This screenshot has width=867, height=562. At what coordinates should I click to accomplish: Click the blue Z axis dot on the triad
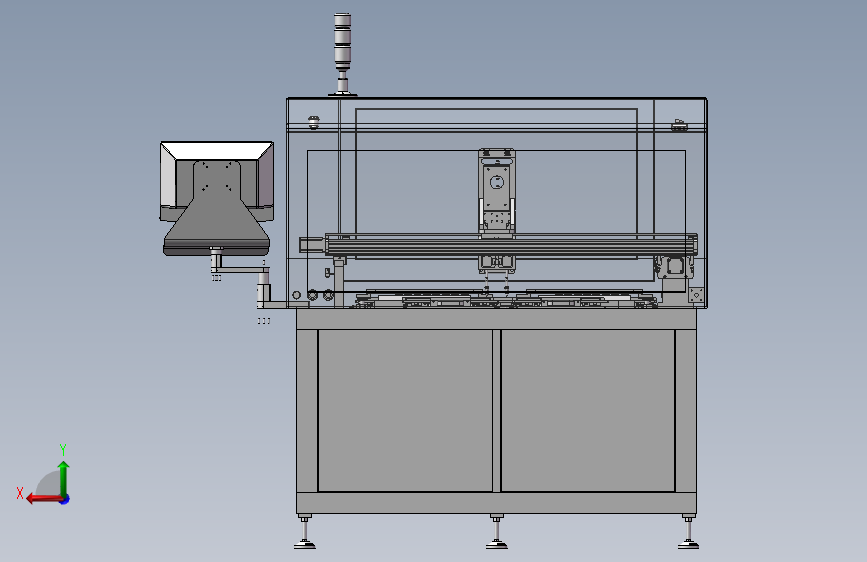(65, 499)
